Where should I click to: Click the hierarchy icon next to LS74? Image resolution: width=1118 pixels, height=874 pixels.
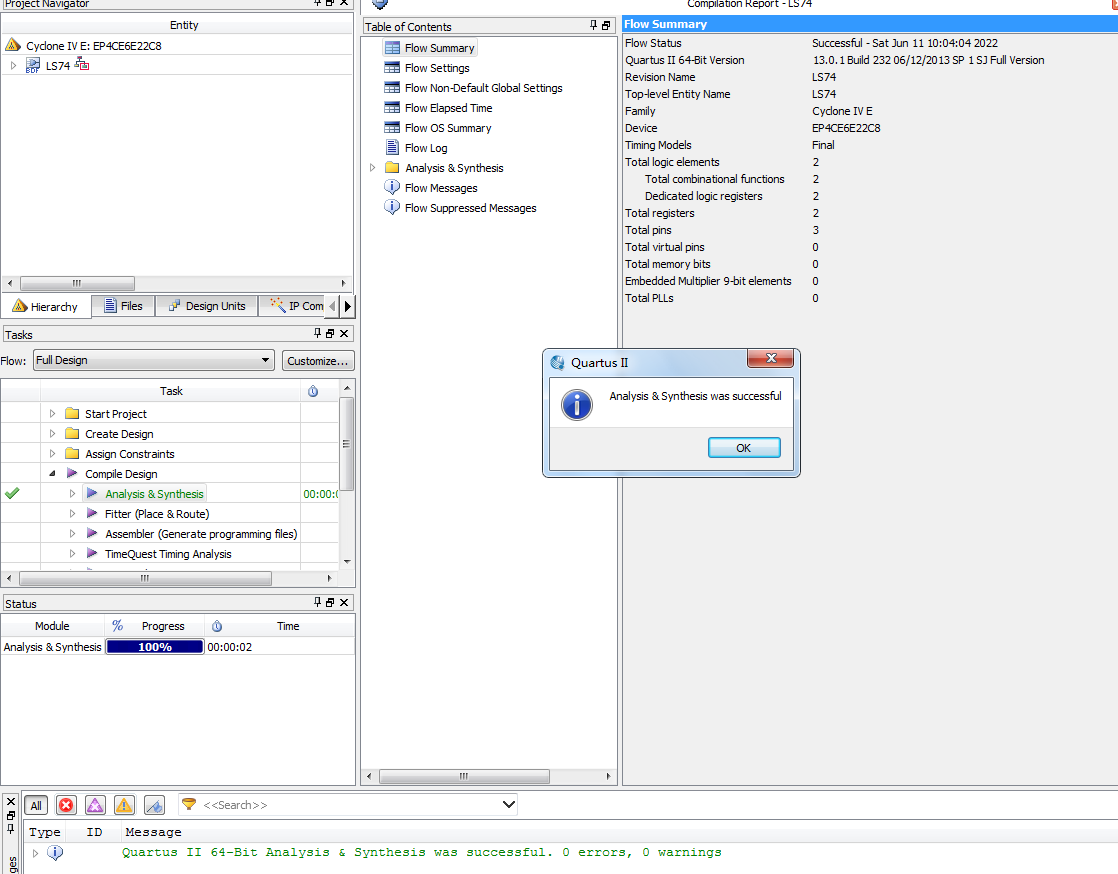82,65
